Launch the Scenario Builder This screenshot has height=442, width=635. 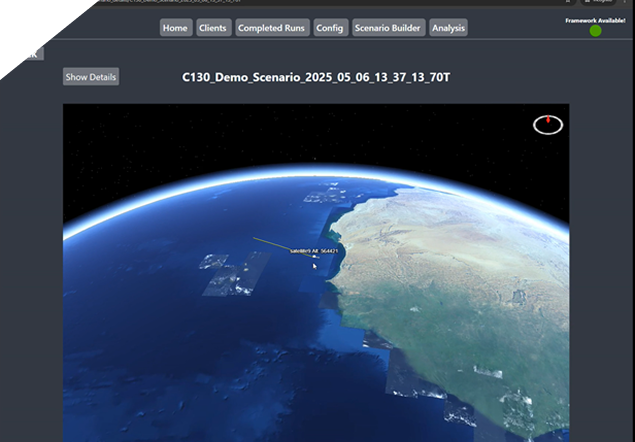tap(388, 28)
